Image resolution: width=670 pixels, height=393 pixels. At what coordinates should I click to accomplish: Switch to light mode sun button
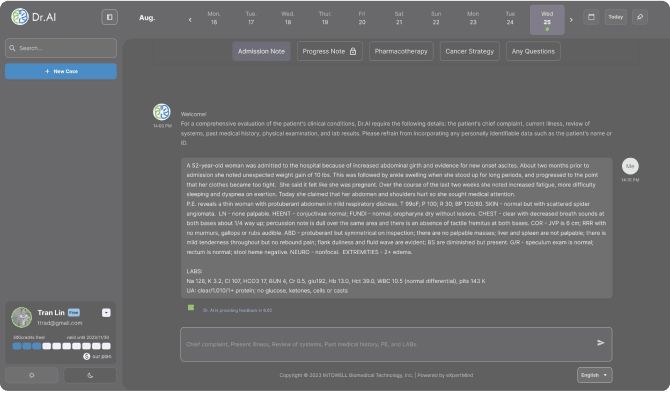[x=32, y=375]
